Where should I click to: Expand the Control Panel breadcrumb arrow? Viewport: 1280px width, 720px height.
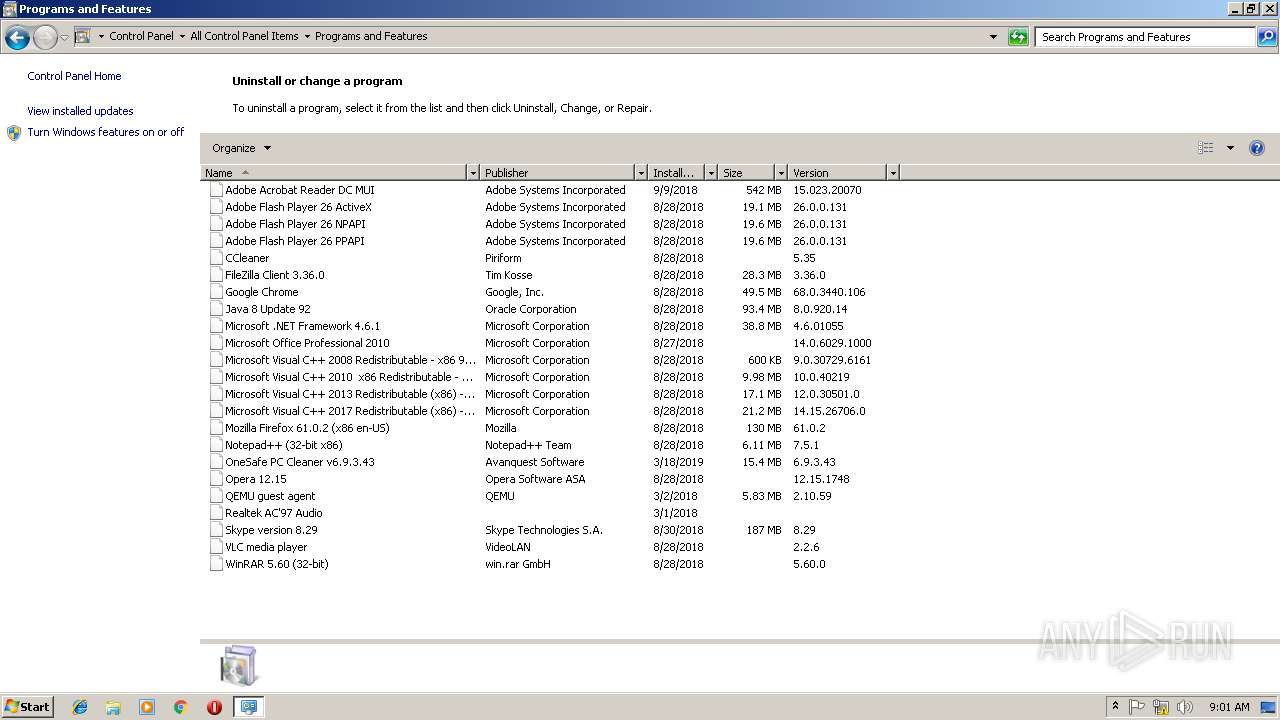[182, 36]
